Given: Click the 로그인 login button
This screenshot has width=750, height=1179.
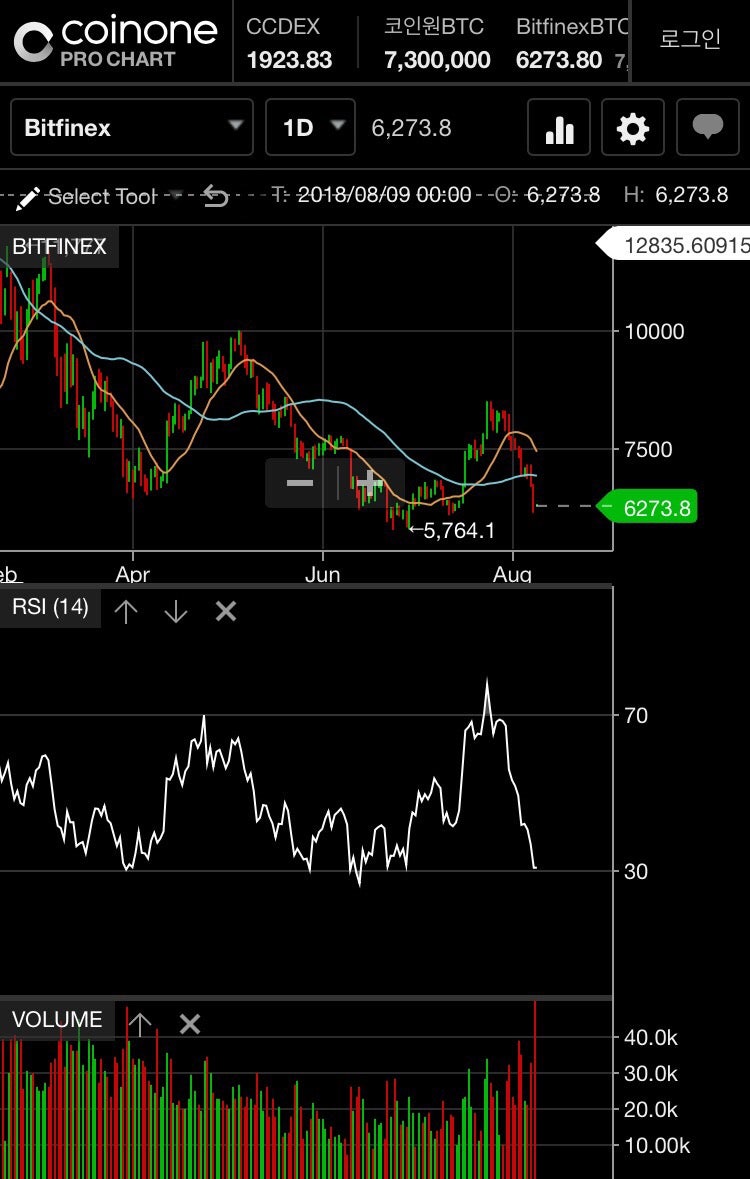Looking at the screenshot, I should click(x=691, y=39).
